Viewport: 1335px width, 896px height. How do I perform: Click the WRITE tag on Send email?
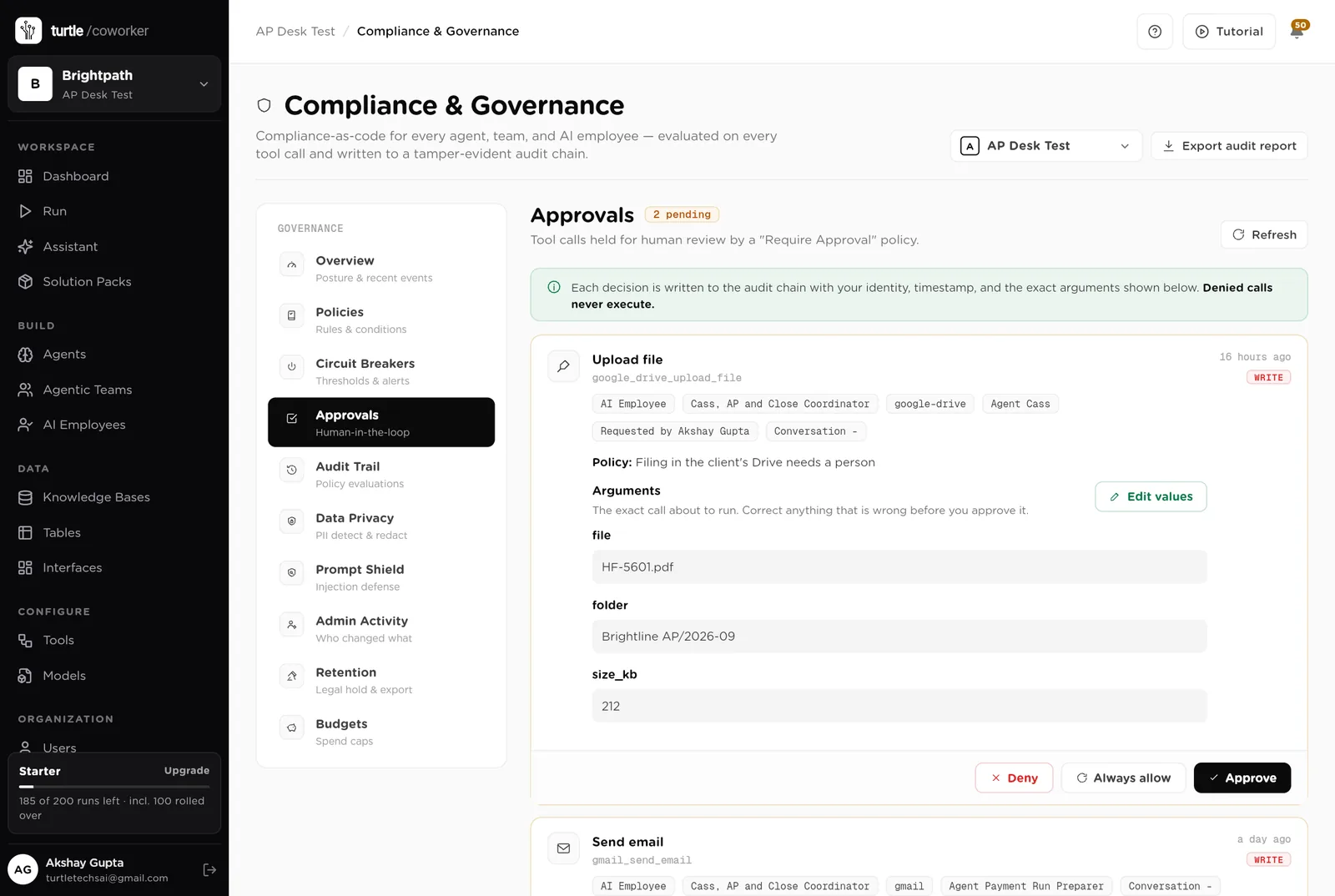[x=1268, y=860]
